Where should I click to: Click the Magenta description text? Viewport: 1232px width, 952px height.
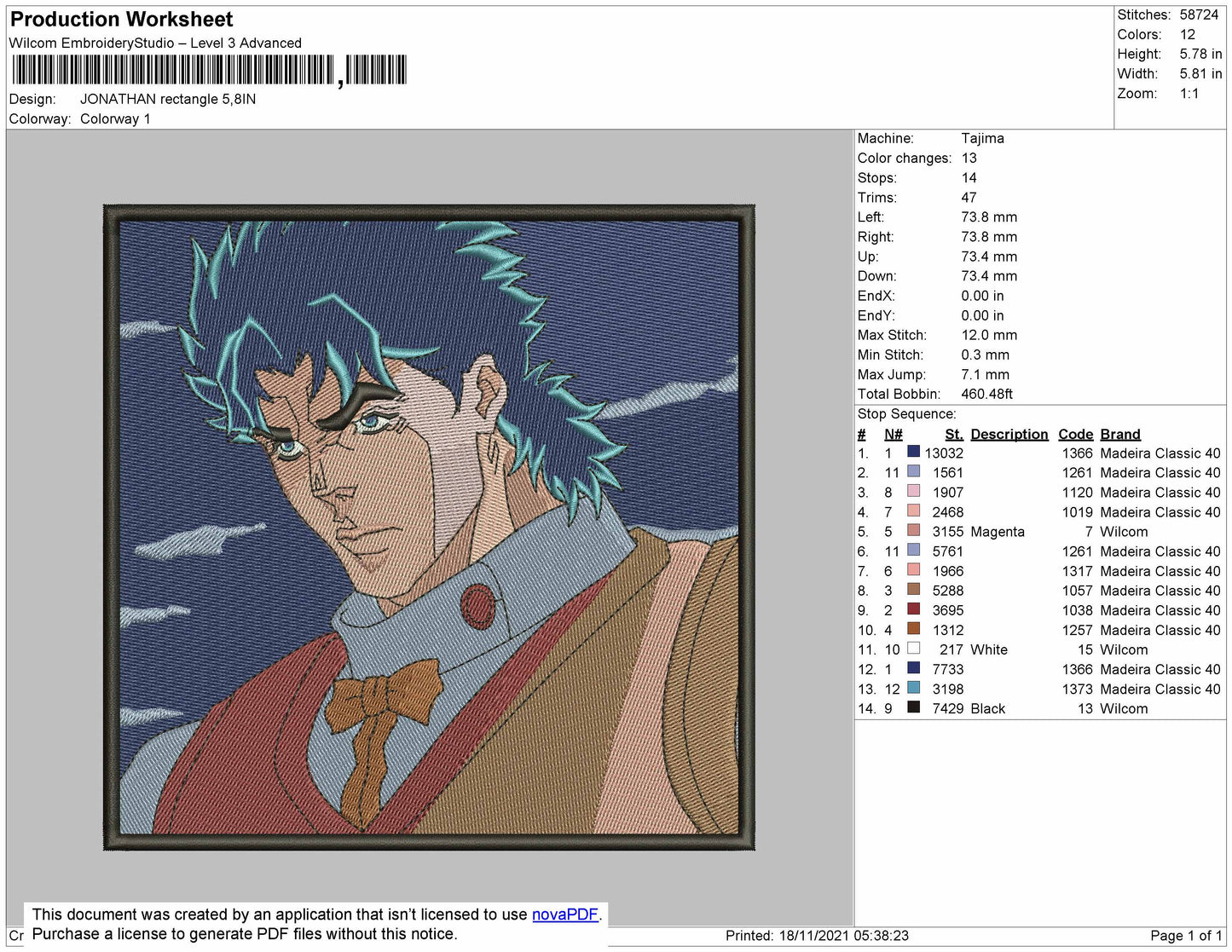[998, 532]
